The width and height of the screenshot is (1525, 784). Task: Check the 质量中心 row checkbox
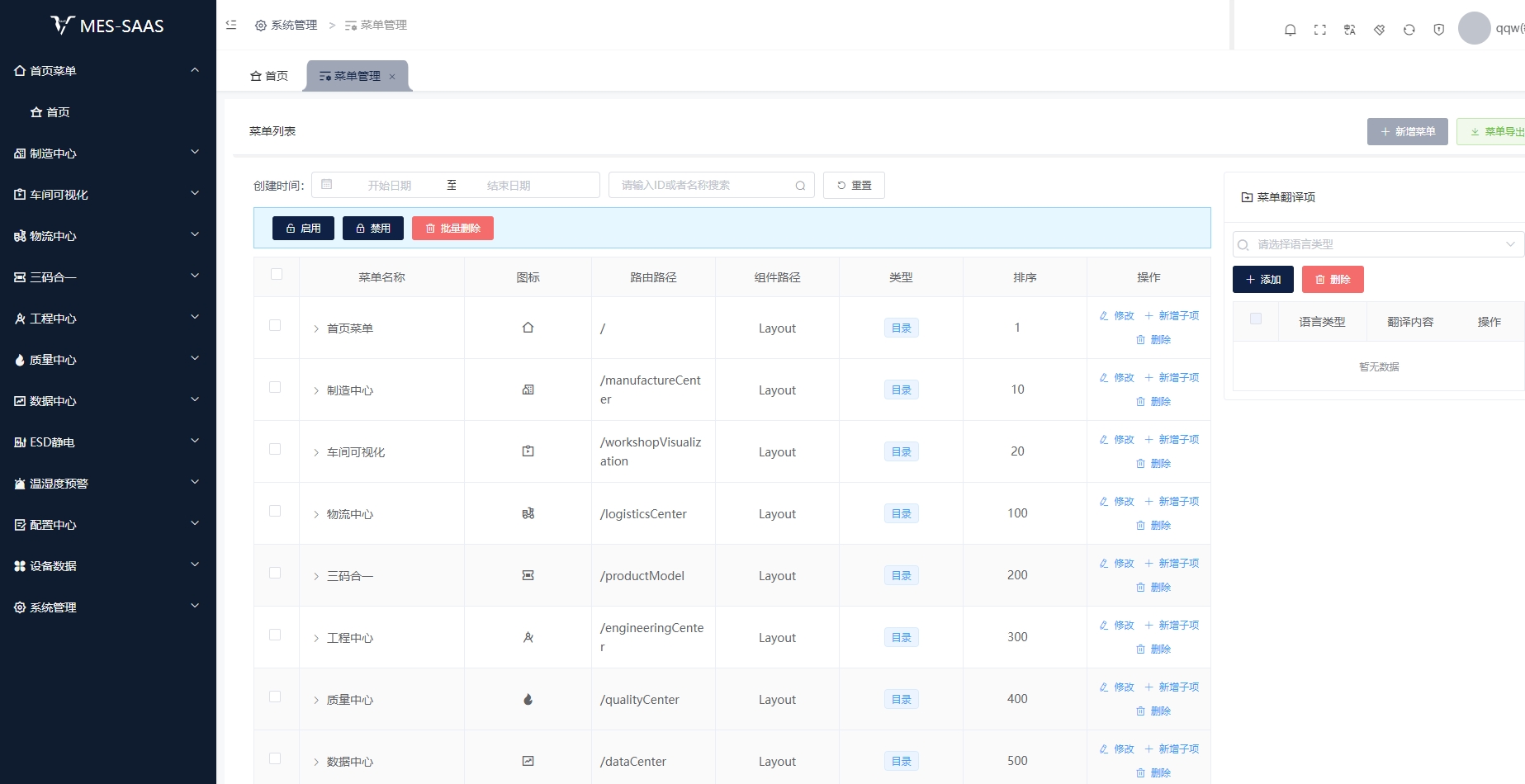pos(275,697)
